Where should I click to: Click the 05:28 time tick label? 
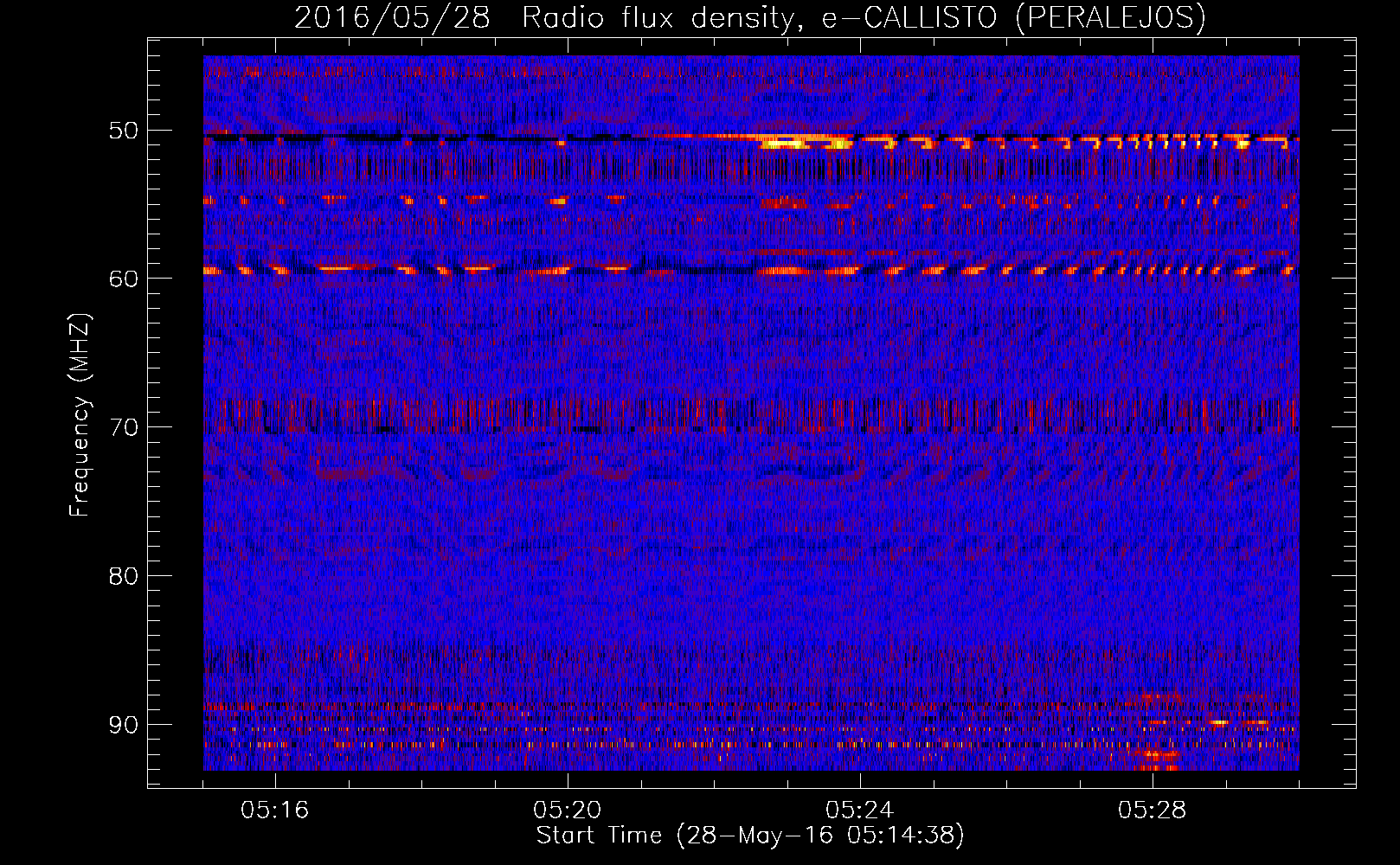click(1153, 810)
